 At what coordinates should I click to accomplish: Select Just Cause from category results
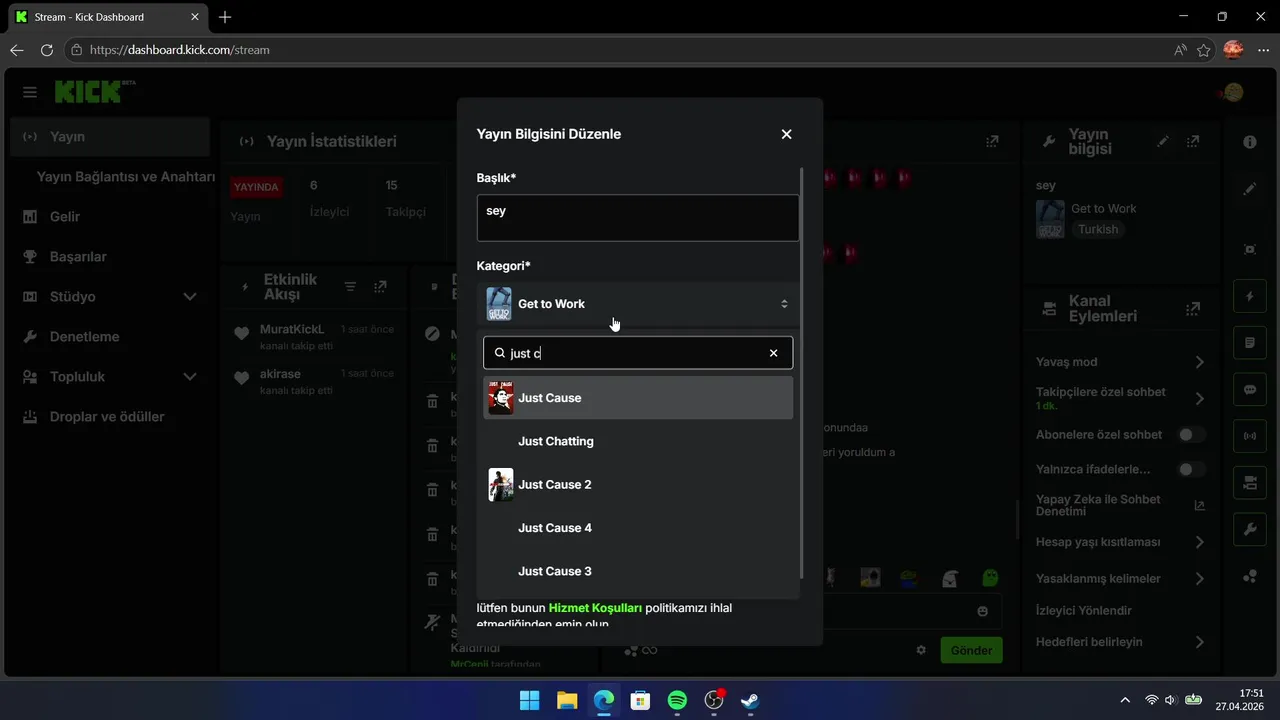[x=638, y=398]
